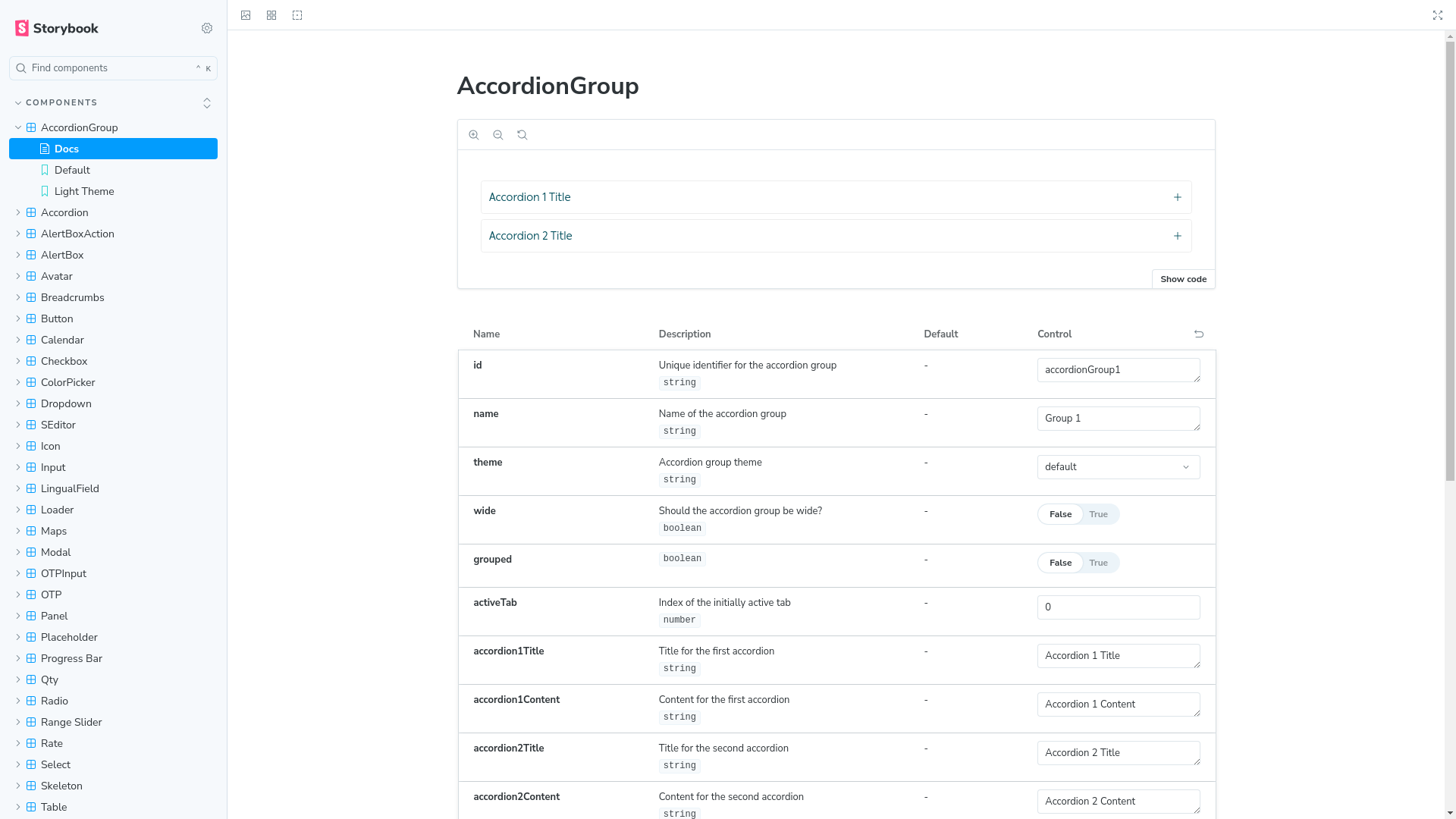The width and height of the screenshot is (1456, 819).
Task: Open the Select component
Action: click(113, 764)
